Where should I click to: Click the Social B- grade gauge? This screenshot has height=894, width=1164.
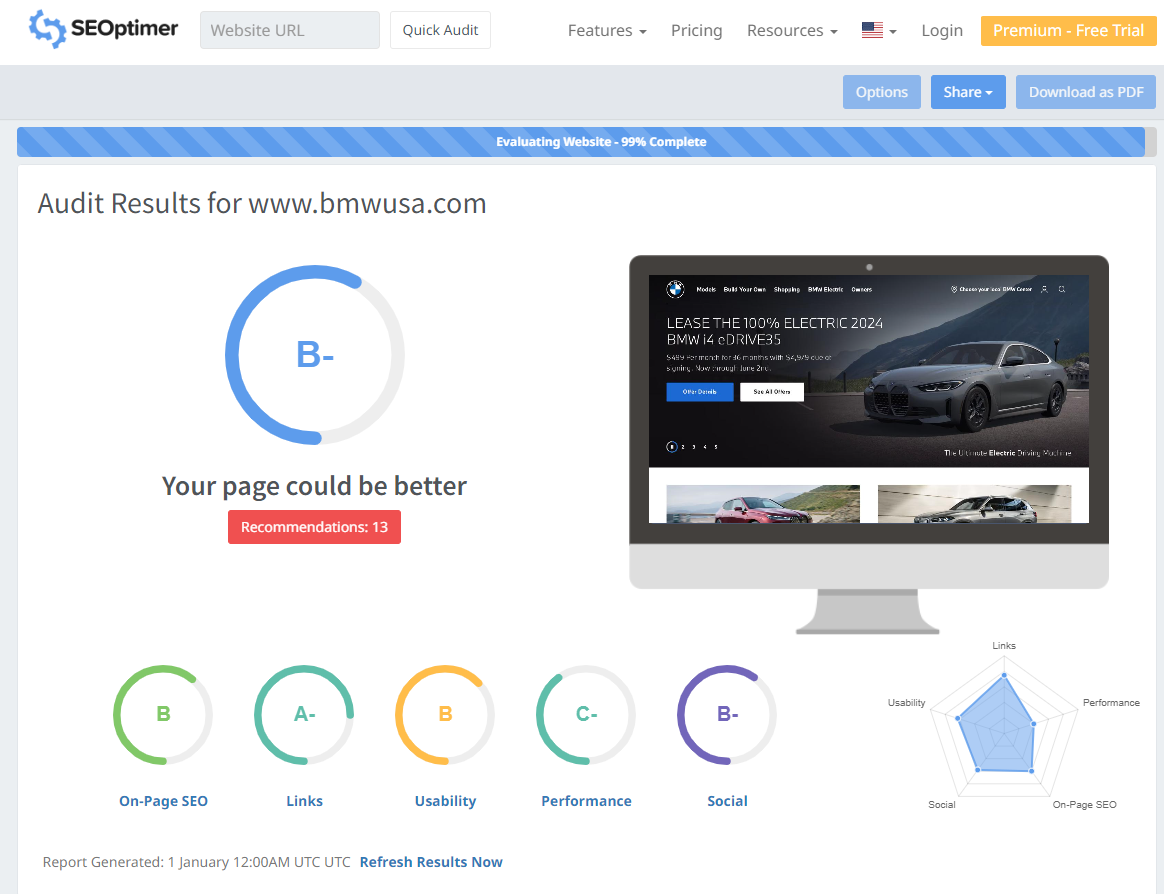[x=728, y=714]
